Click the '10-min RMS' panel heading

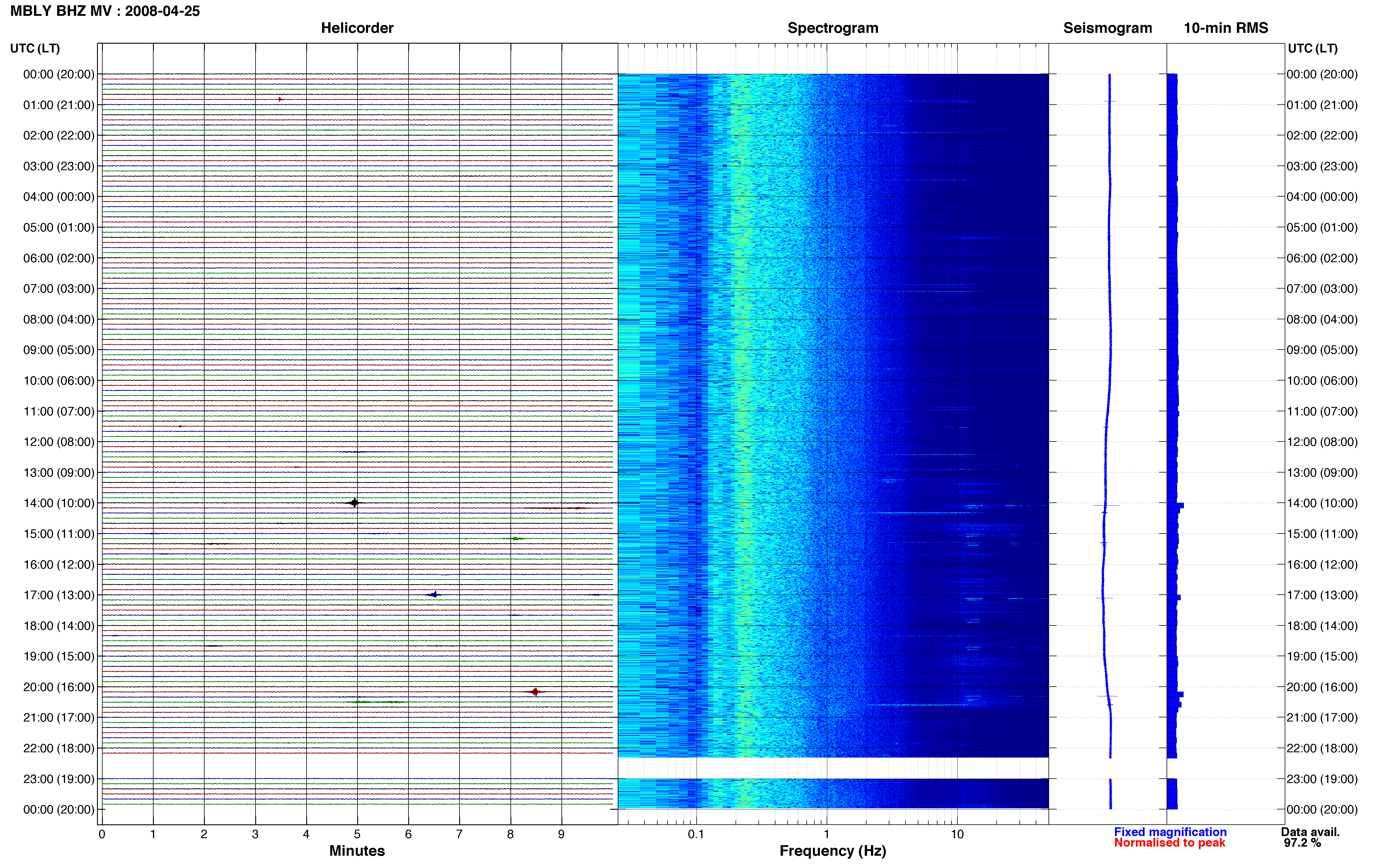[x=1226, y=28]
